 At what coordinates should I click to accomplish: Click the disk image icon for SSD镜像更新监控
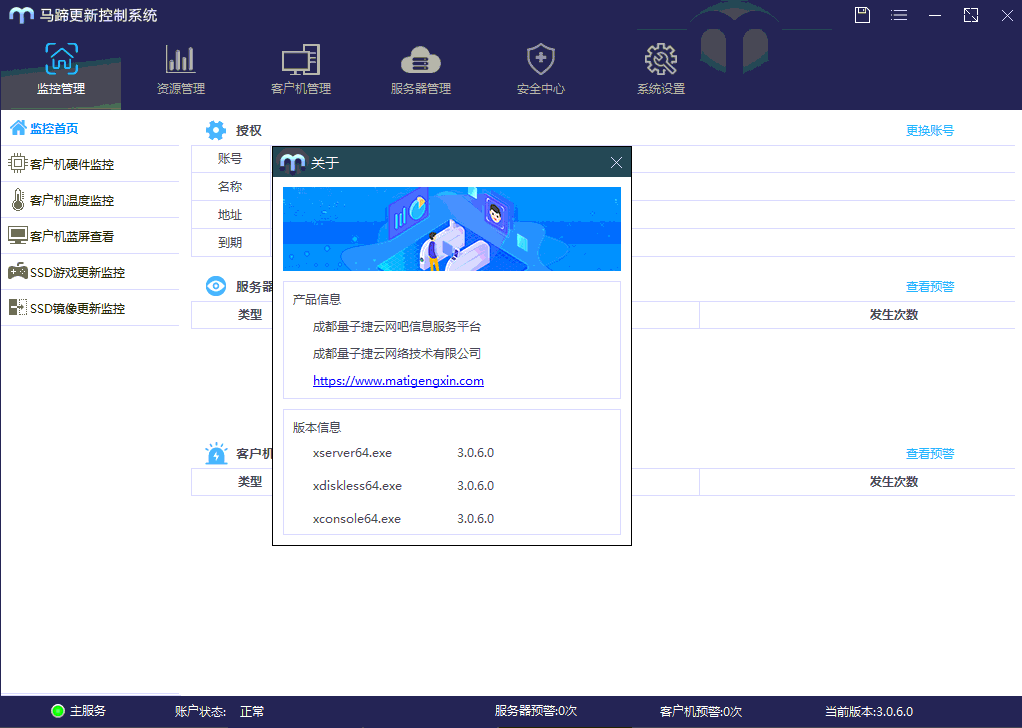pos(18,307)
